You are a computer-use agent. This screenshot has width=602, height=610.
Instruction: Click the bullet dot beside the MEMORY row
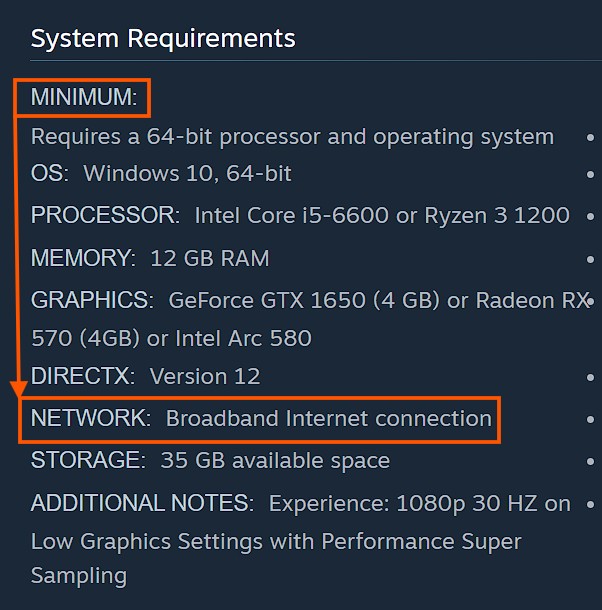590,259
